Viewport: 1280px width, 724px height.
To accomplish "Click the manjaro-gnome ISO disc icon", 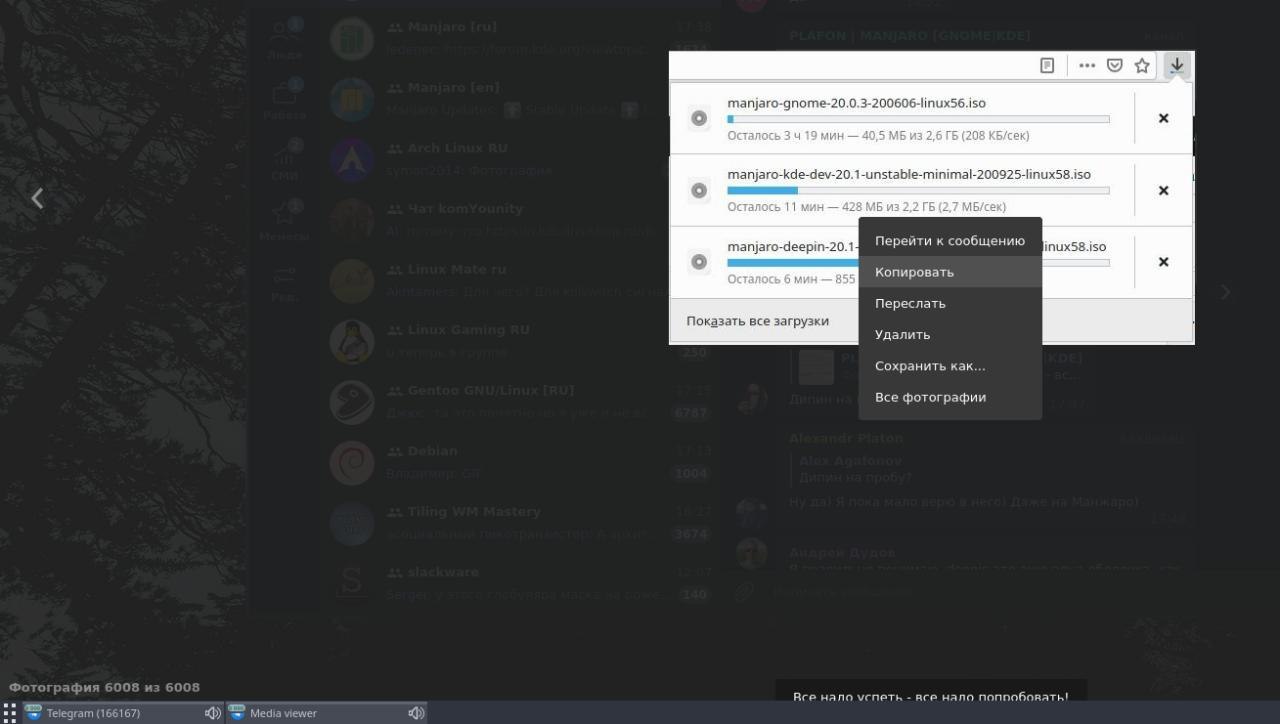I will click(x=699, y=118).
